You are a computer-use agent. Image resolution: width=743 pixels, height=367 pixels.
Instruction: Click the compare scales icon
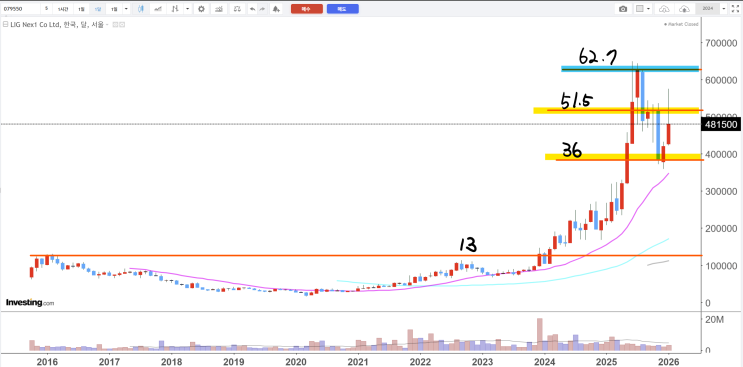click(237, 9)
